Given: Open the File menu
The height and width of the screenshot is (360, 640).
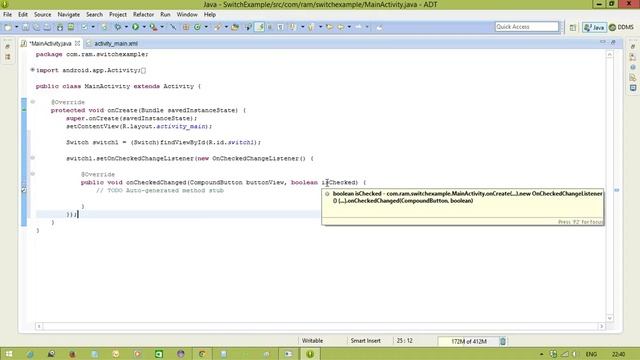Looking at the screenshot, I should pos(7,14).
